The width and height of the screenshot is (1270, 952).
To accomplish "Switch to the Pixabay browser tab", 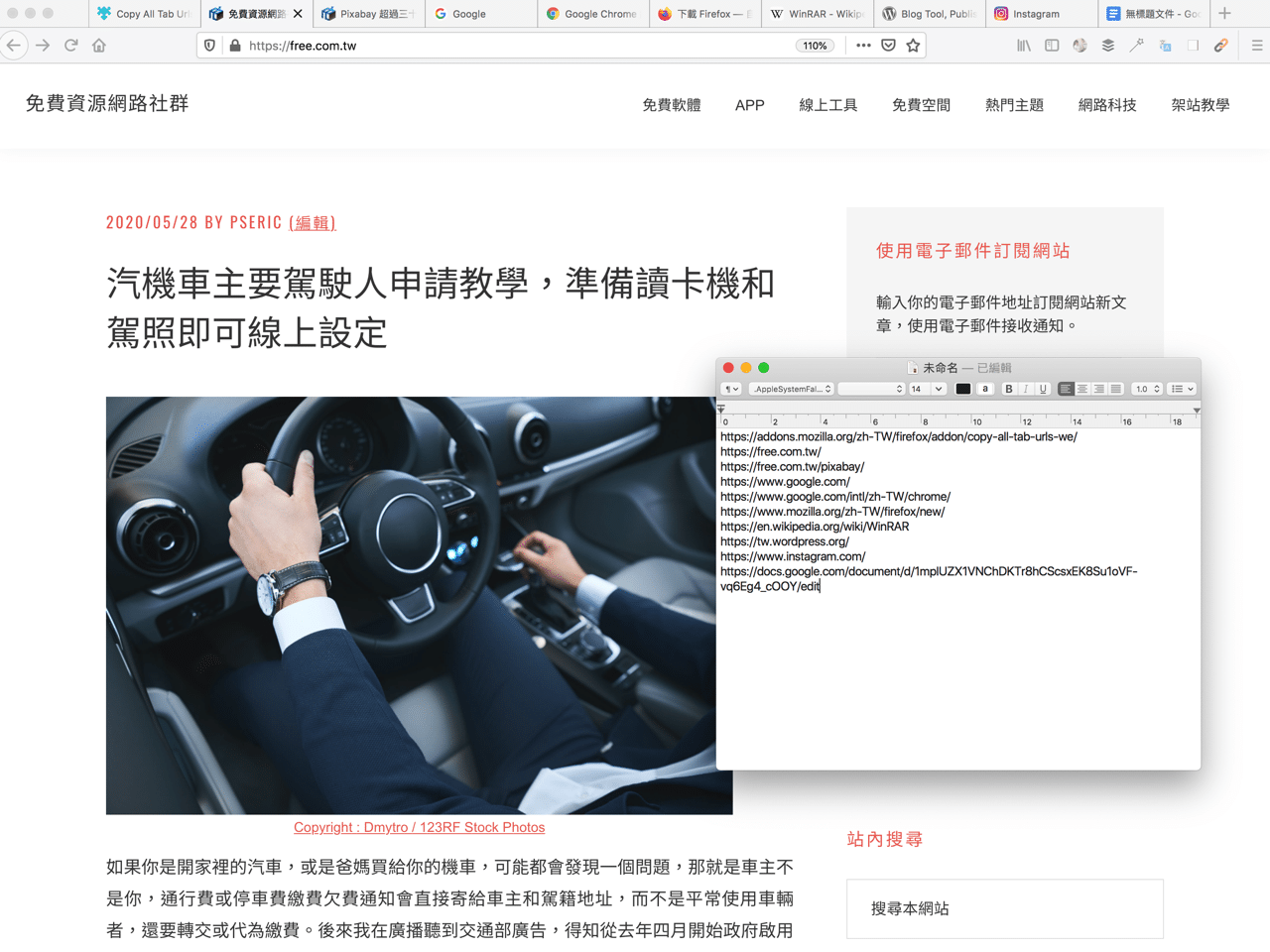I will (368, 14).
